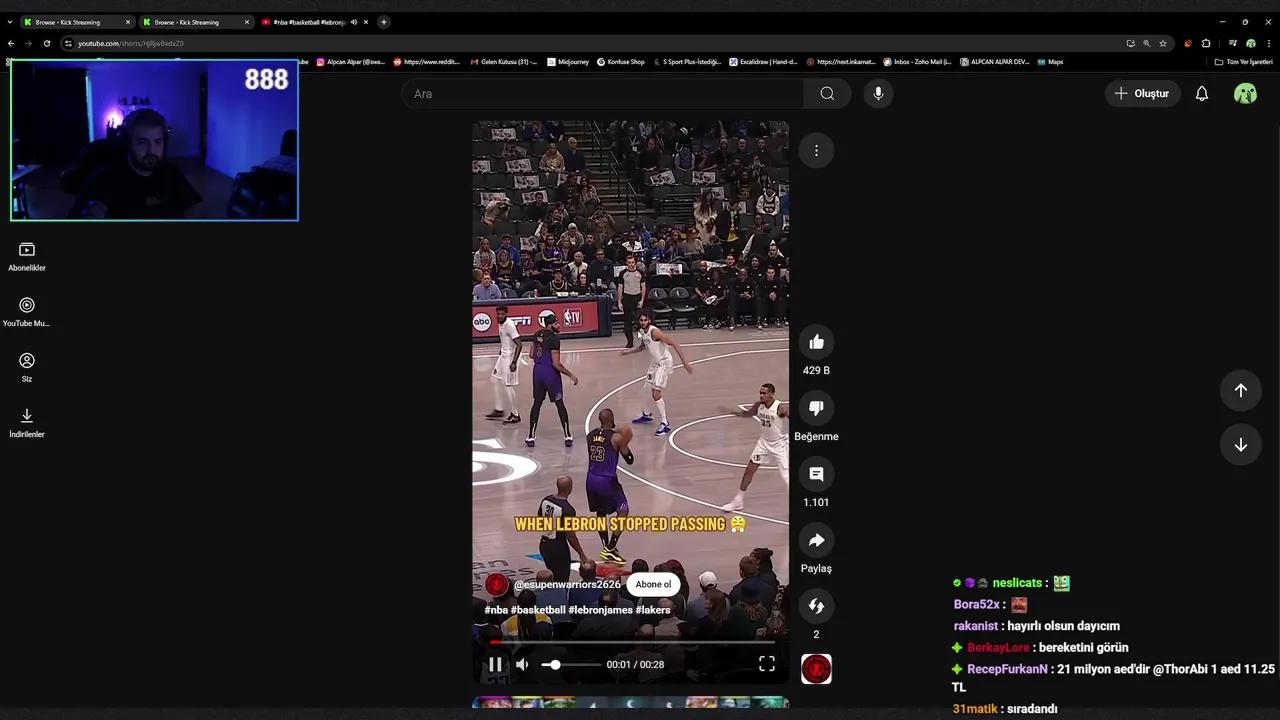Click the #basketball hashtag
Viewport: 1280px width, 720px height.
538,610
